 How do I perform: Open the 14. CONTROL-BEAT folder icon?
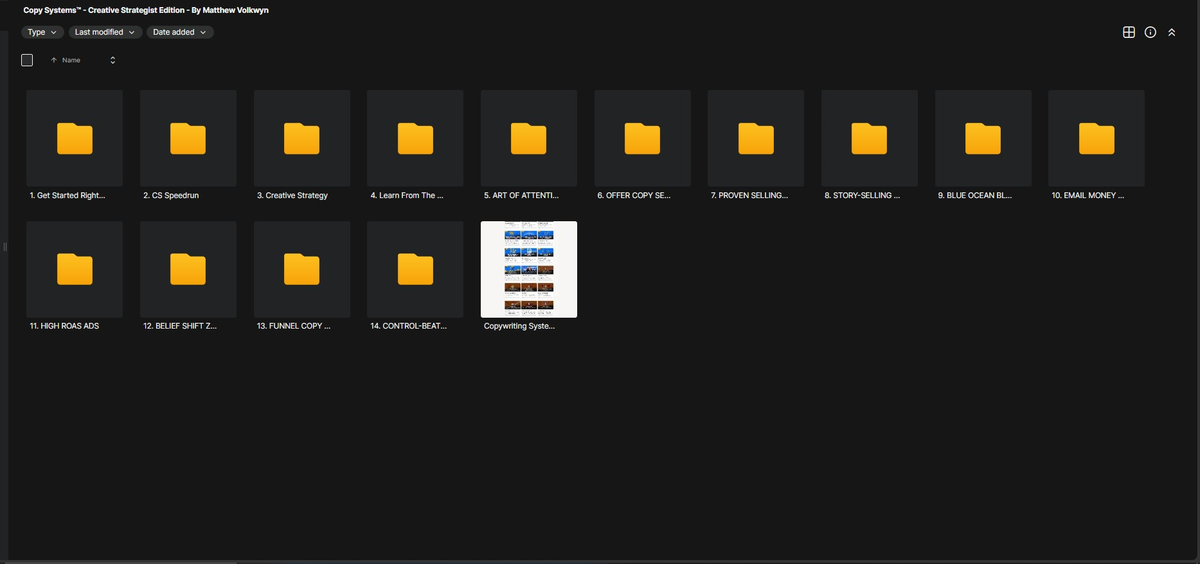pyautogui.click(x=416, y=269)
